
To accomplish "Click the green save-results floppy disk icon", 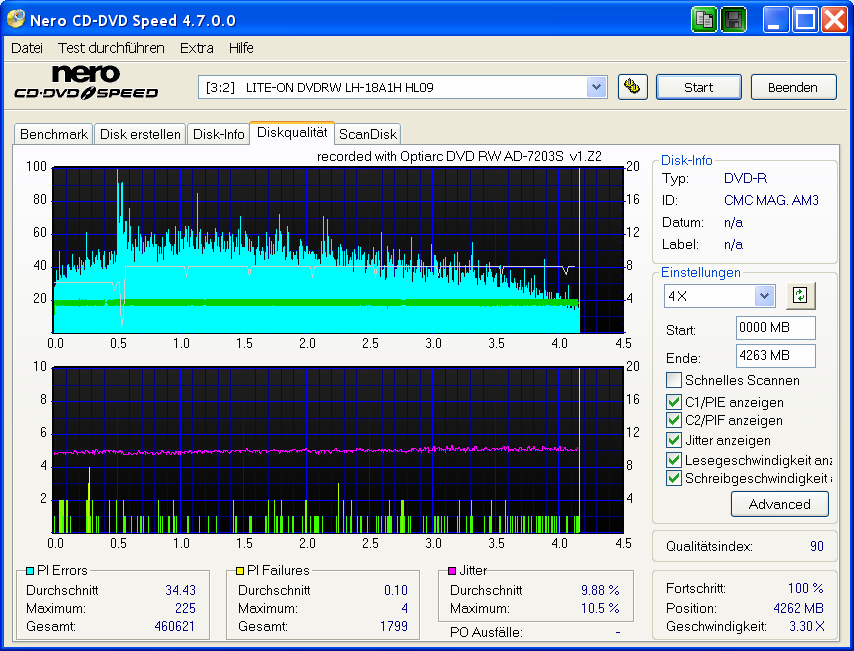I will [x=733, y=19].
